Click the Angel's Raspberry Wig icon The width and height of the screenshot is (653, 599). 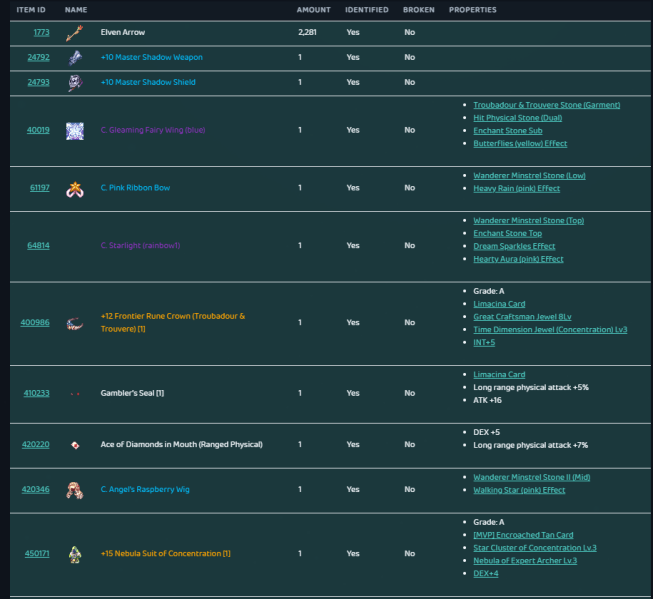click(75, 490)
